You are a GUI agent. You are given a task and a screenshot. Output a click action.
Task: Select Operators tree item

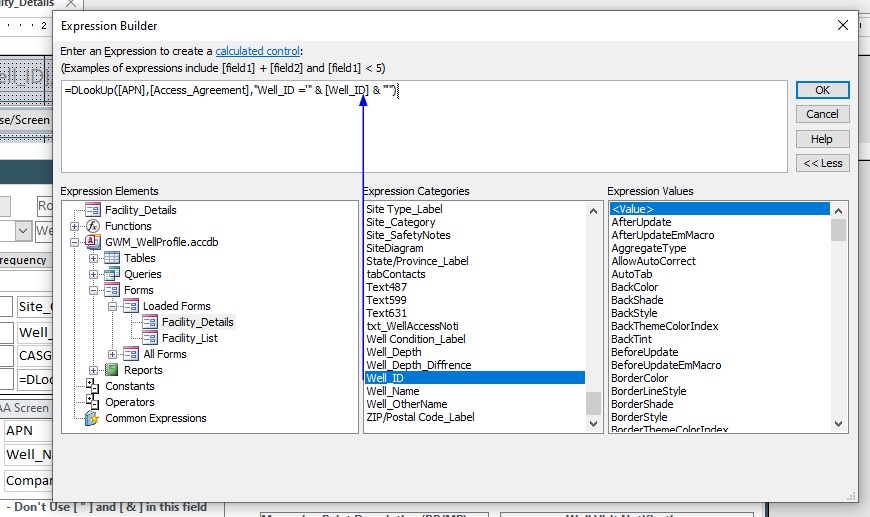point(130,402)
